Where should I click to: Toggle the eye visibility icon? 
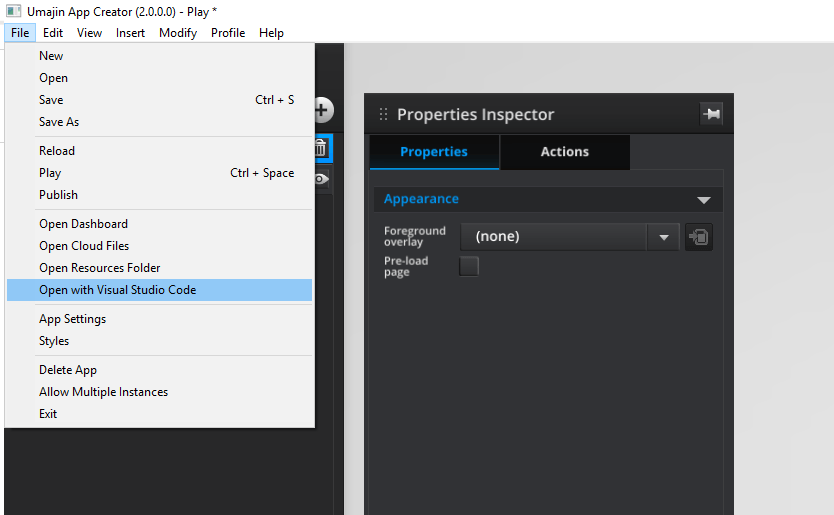click(x=321, y=179)
